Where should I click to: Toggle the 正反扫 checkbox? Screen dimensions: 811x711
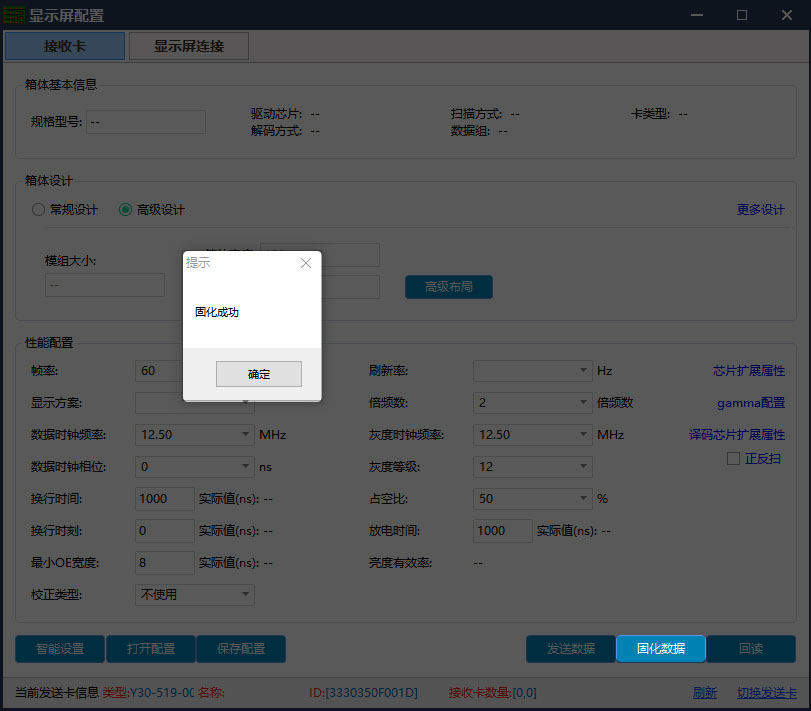click(x=733, y=459)
